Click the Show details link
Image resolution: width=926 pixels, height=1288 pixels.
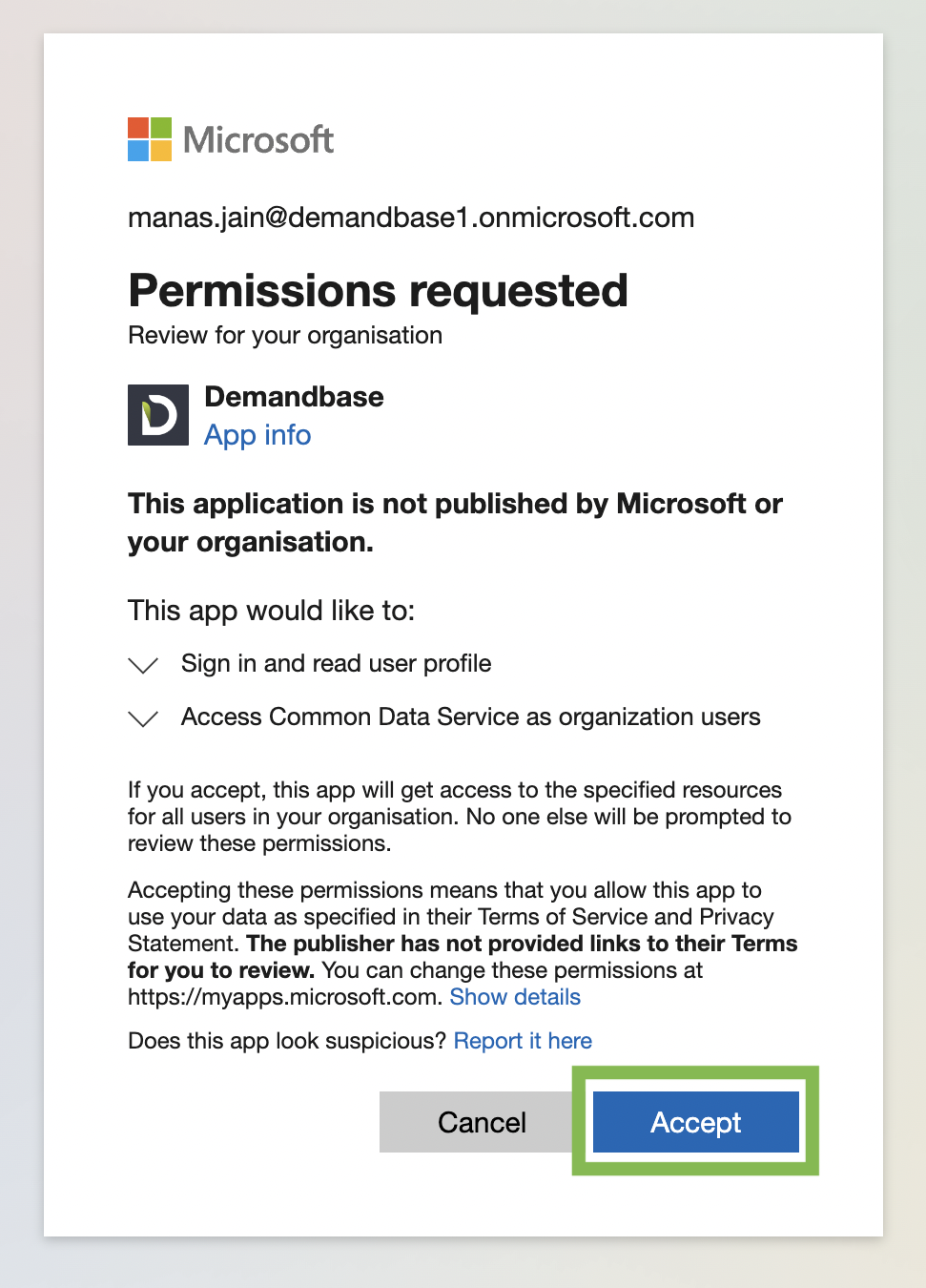[515, 997]
